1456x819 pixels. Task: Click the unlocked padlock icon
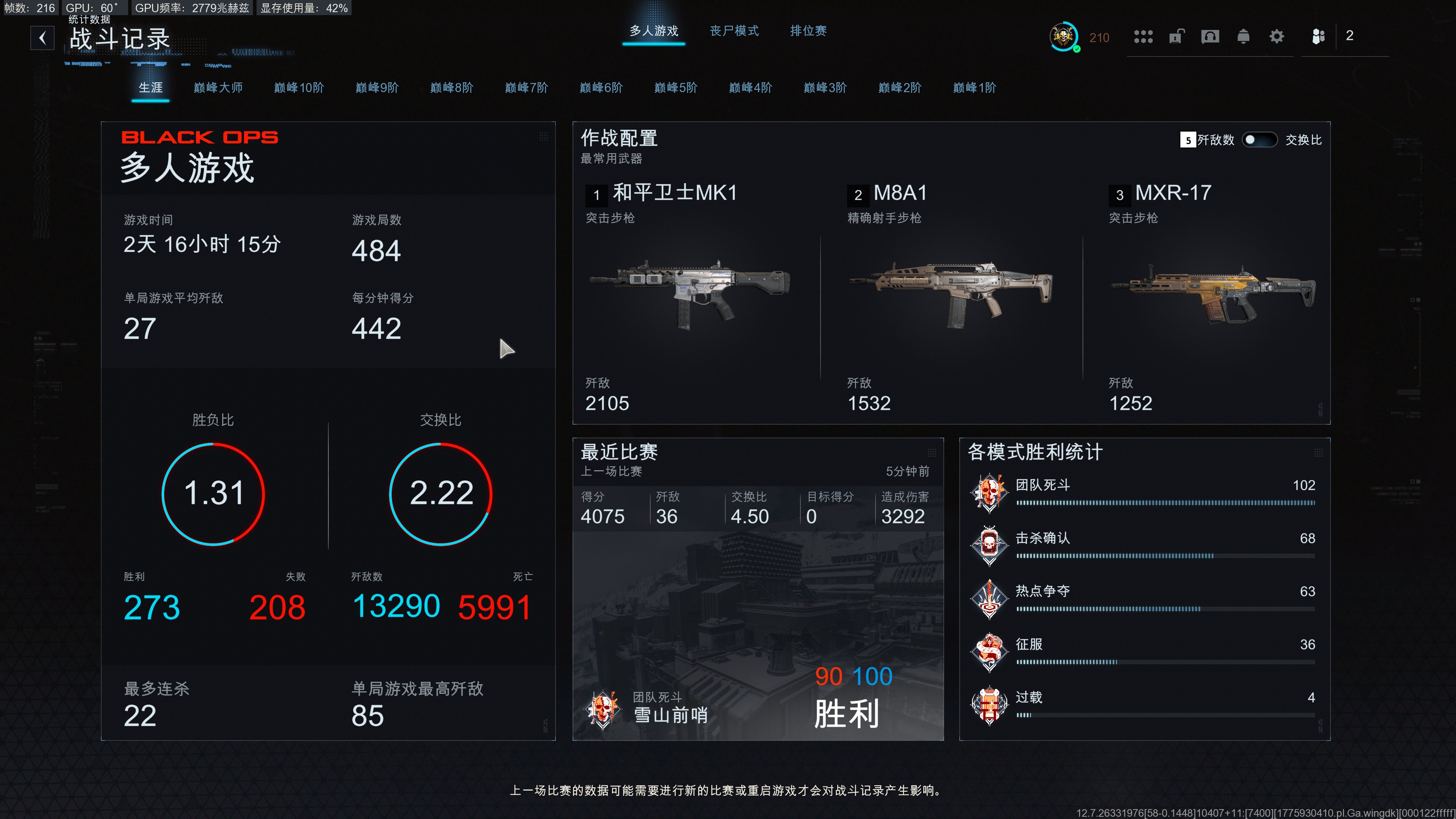pyautogui.click(x=1176, y=37)
